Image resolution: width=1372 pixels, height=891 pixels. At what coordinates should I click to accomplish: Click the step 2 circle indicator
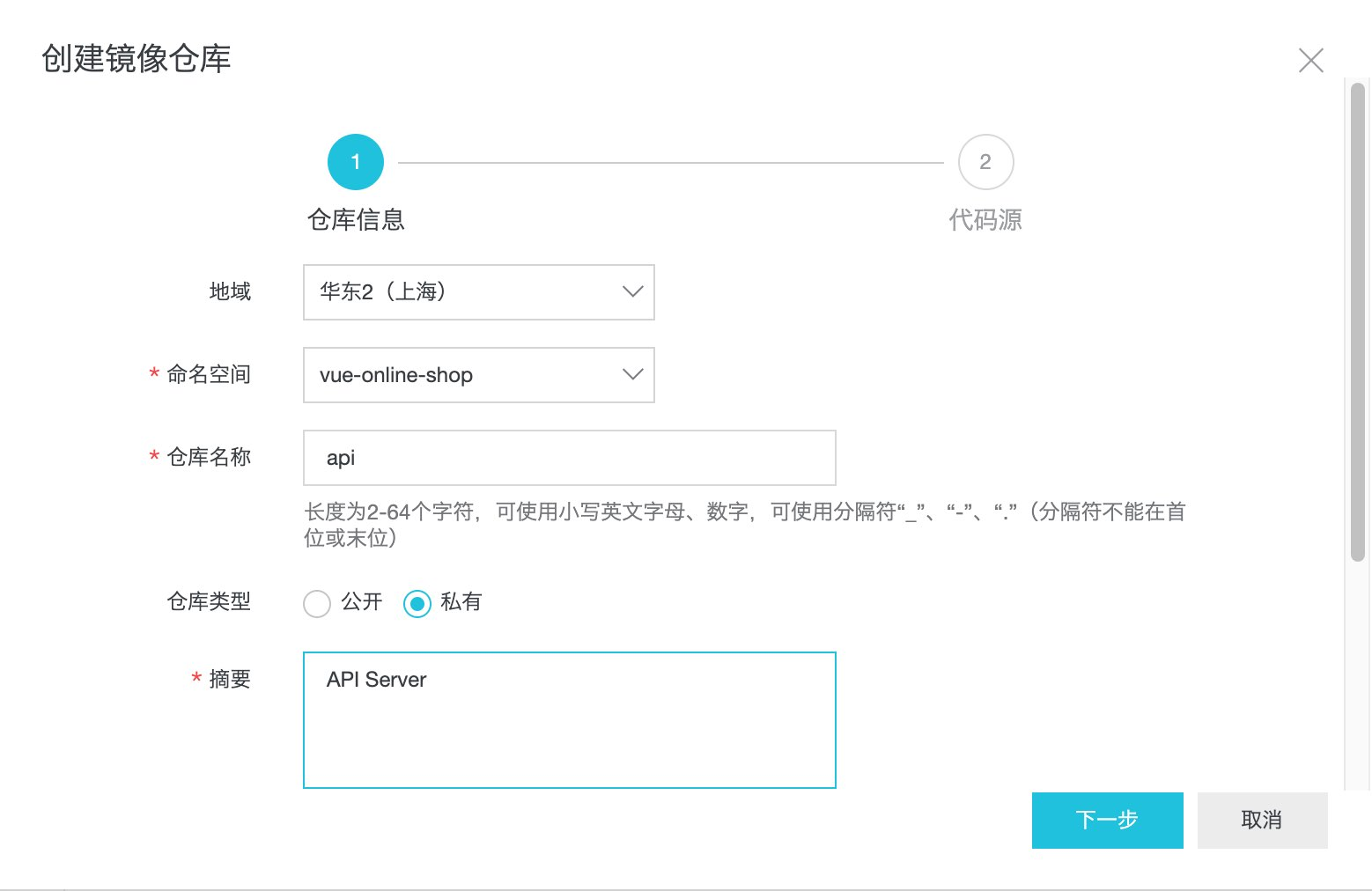985,162
